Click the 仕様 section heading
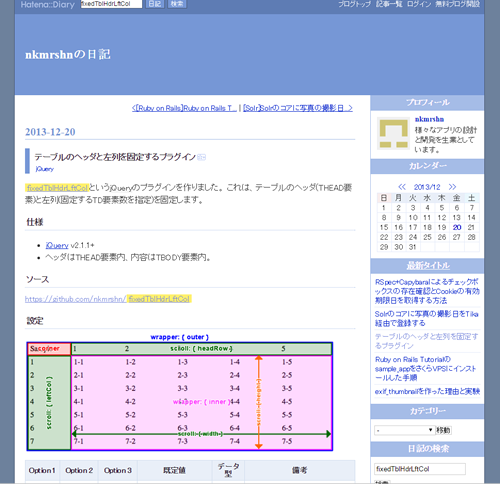Viewport: 500px width, 484px height. 35,222
